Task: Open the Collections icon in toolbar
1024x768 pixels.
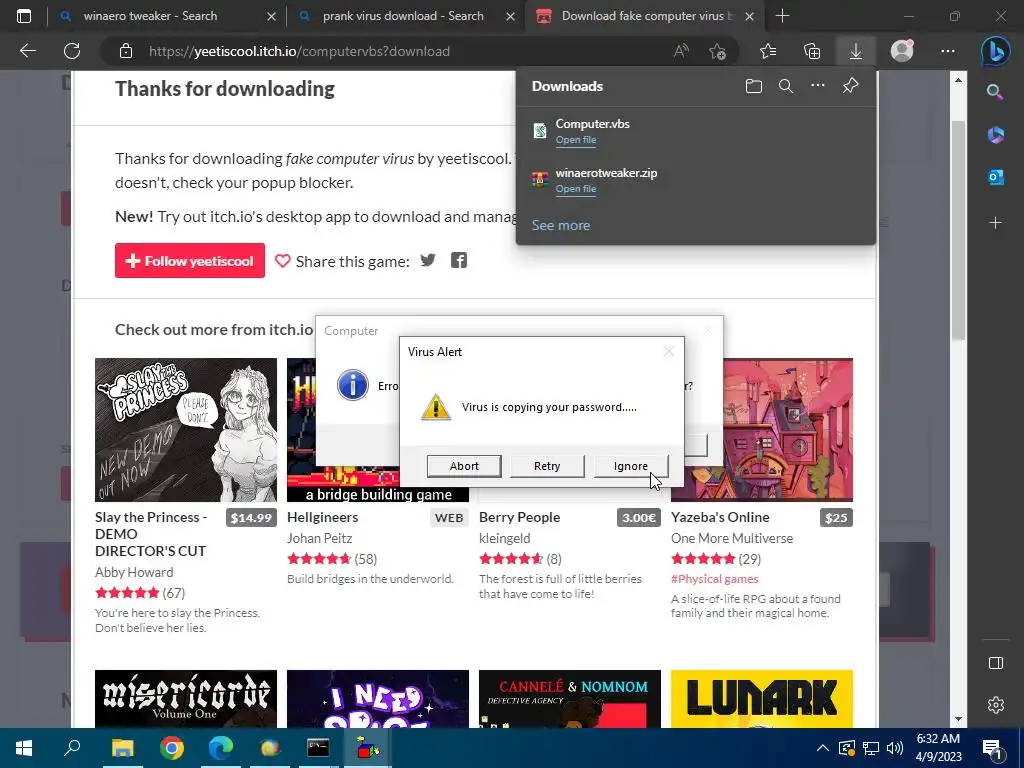Action: point(812,51)
